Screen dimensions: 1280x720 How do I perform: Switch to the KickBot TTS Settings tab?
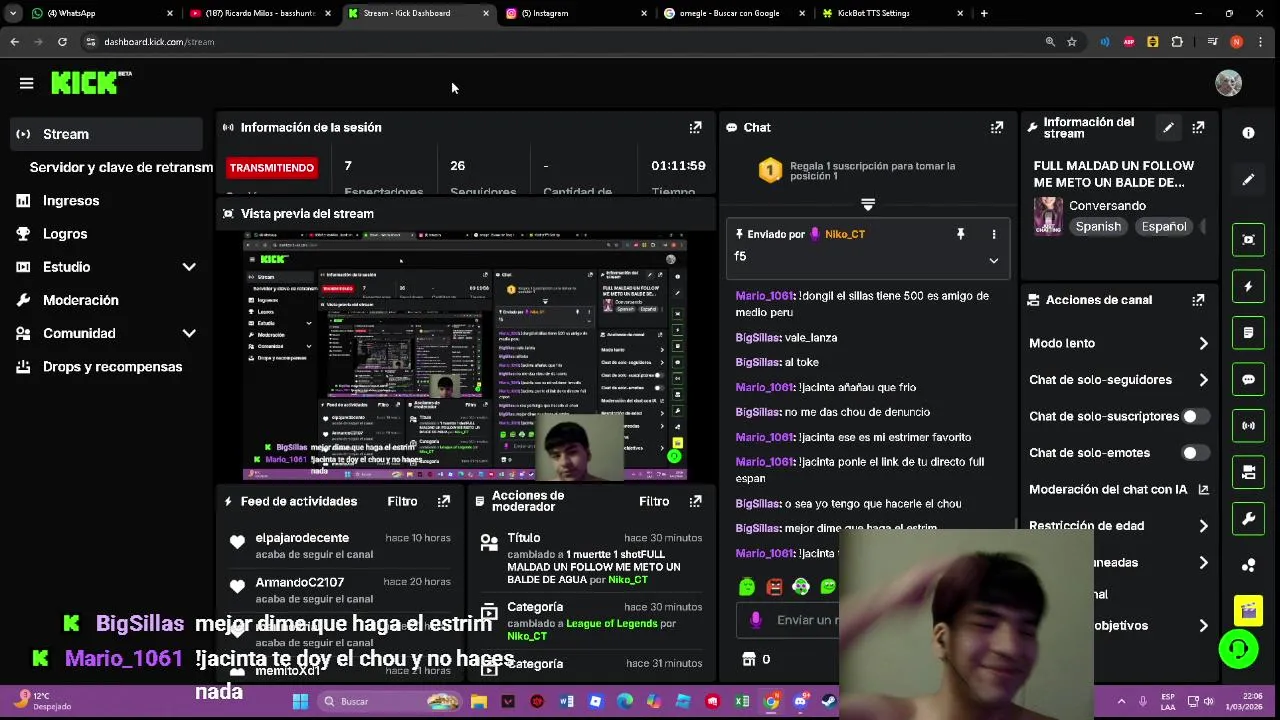(892, 13)
